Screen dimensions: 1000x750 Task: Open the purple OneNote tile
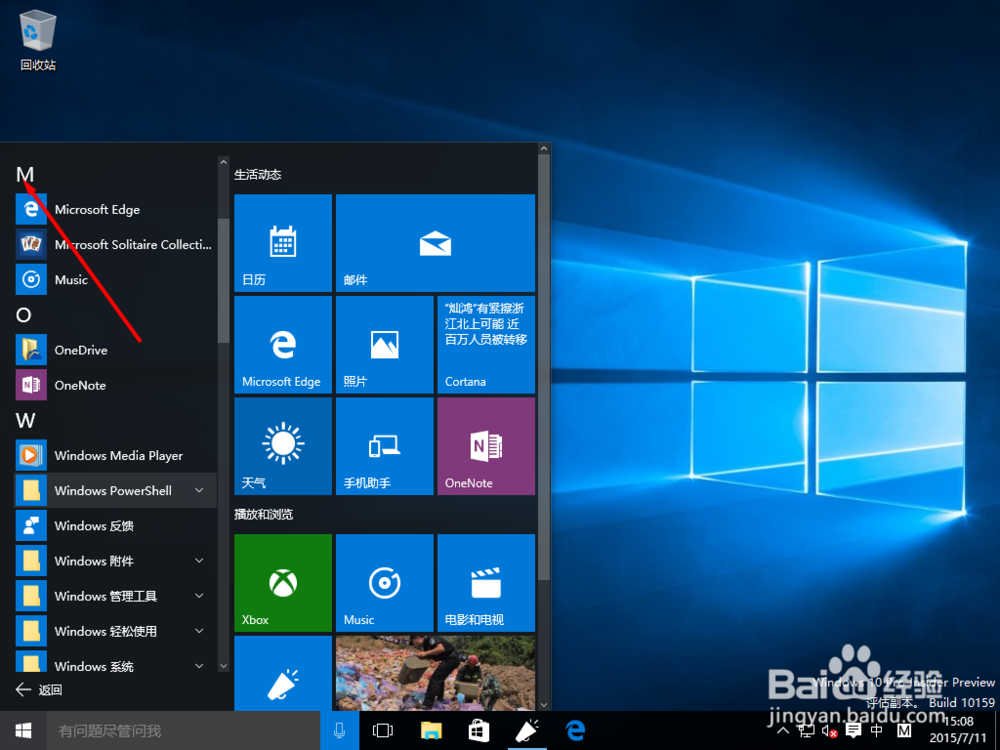coord(486,446)
